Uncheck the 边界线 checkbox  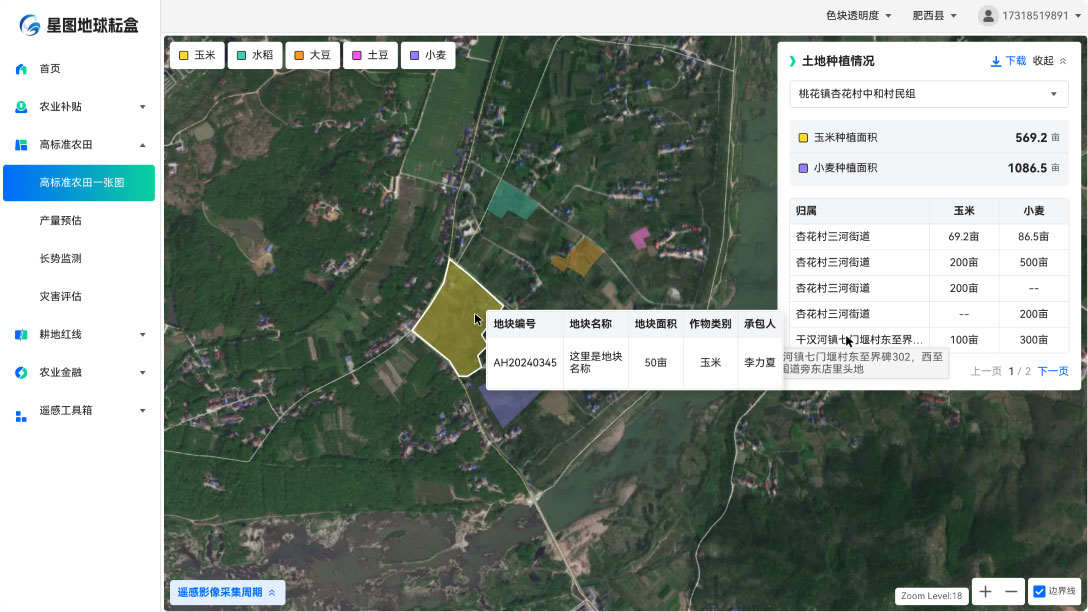click(x=1039, y=591)
